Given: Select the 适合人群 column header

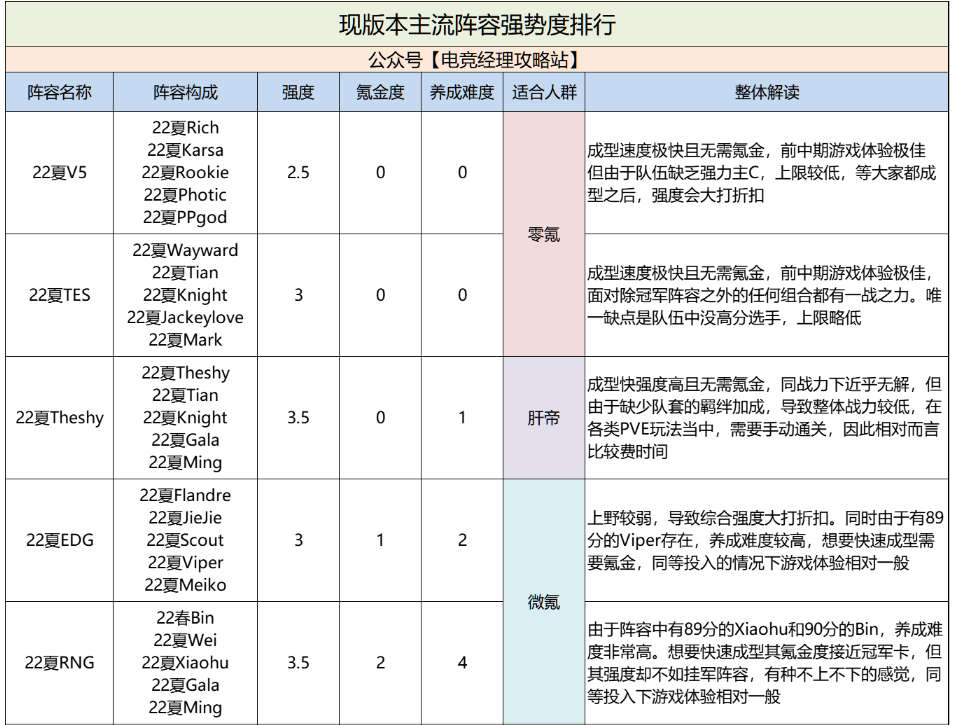Looking at the screenshot, I should coord(544,92).
